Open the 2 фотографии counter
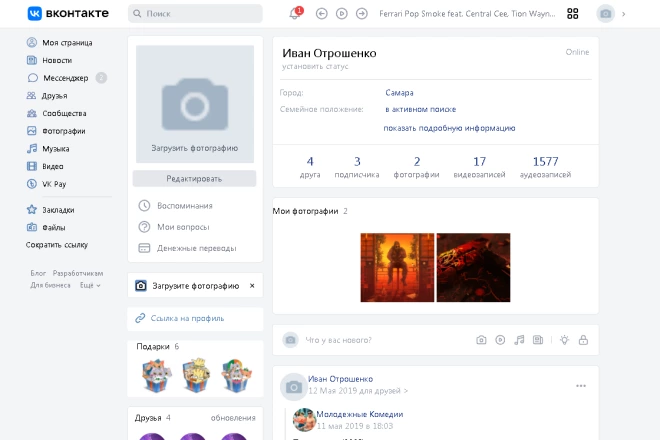 pyautogui.click(x=416, y=167)
